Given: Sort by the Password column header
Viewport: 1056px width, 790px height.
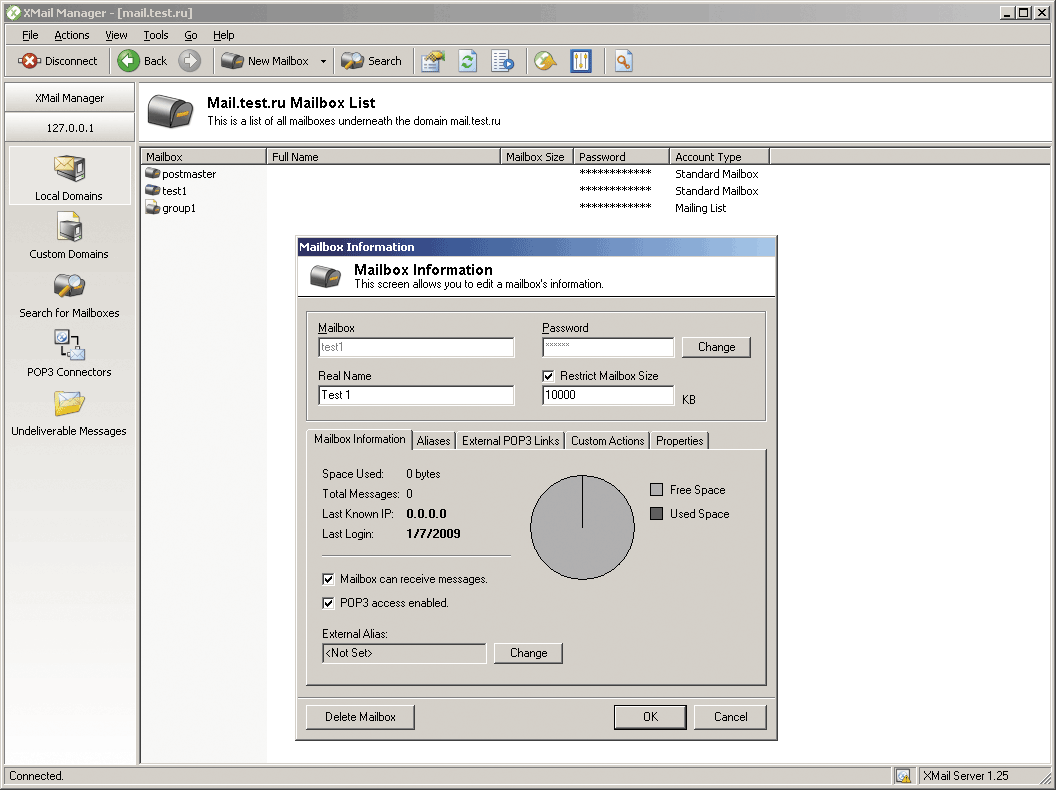Looking at the screenshot, I should pyautogui.click(x=622, y=156).
